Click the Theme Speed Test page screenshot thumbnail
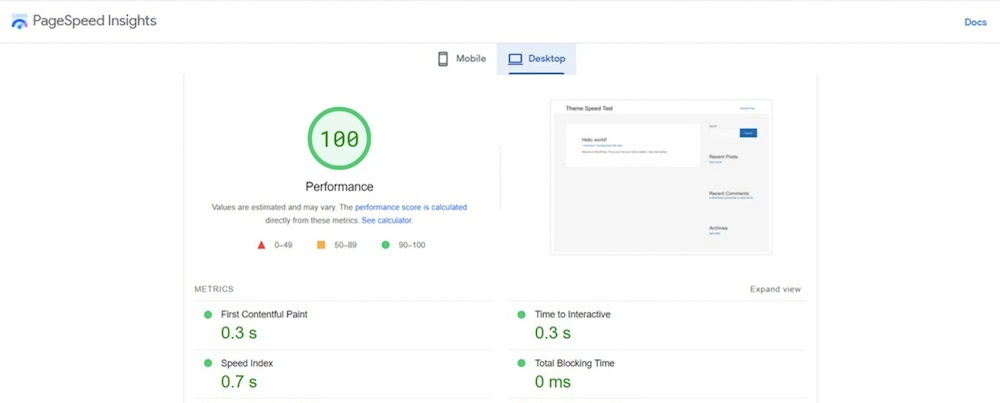 tap(661, 177)
